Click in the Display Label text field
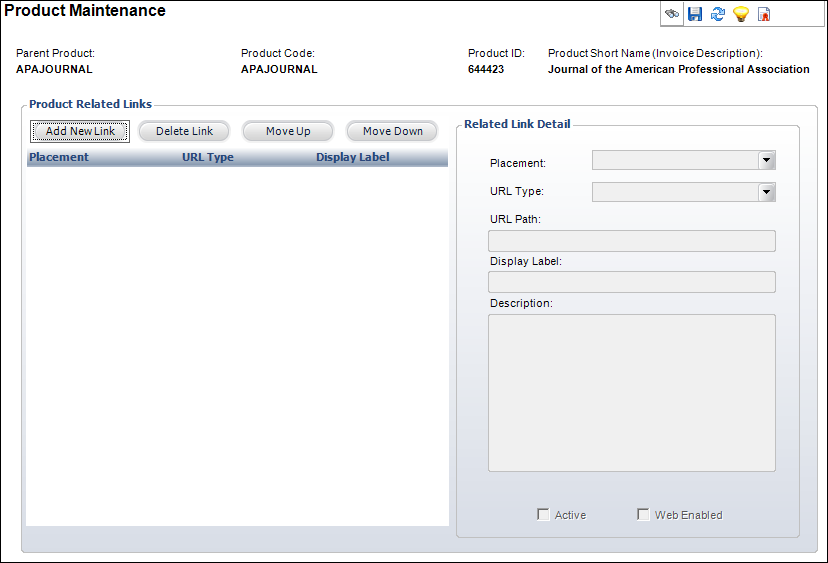This screenshot has width=828, height=563. pyautogui.click(x=632, y=282)
